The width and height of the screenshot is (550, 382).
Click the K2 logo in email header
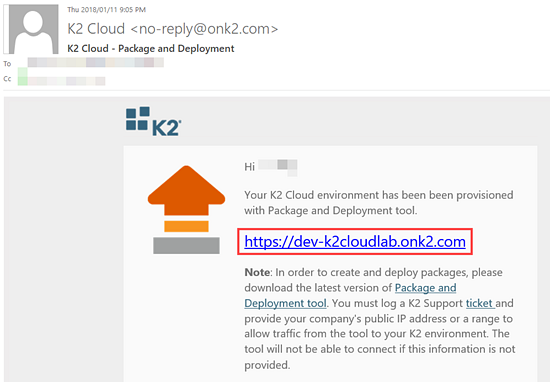pos(153,121)
